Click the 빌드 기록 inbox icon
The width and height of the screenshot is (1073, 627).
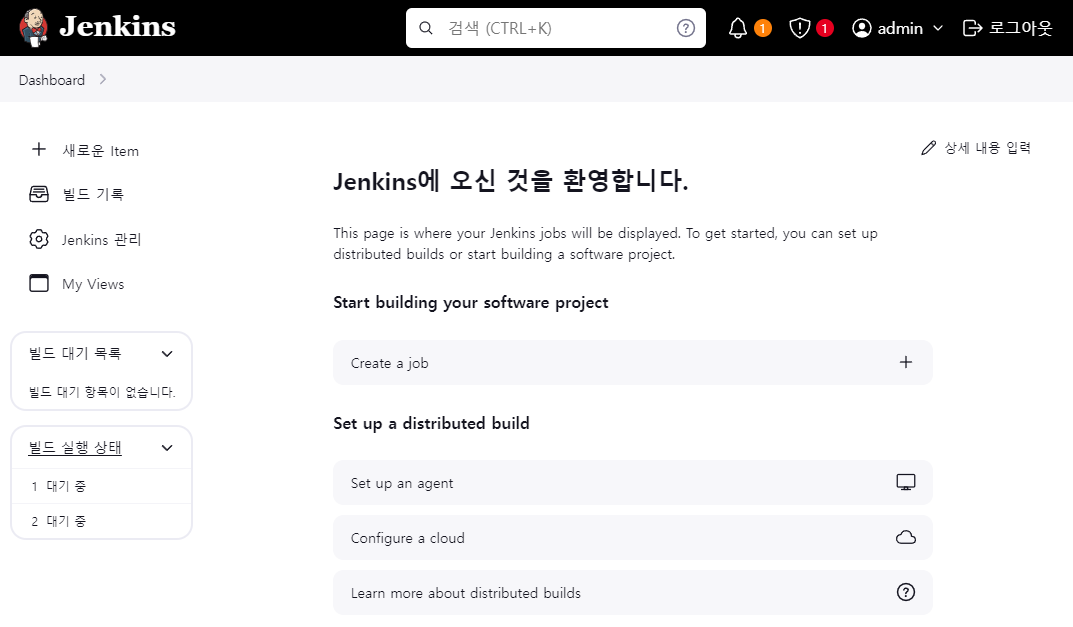(39, 194)
